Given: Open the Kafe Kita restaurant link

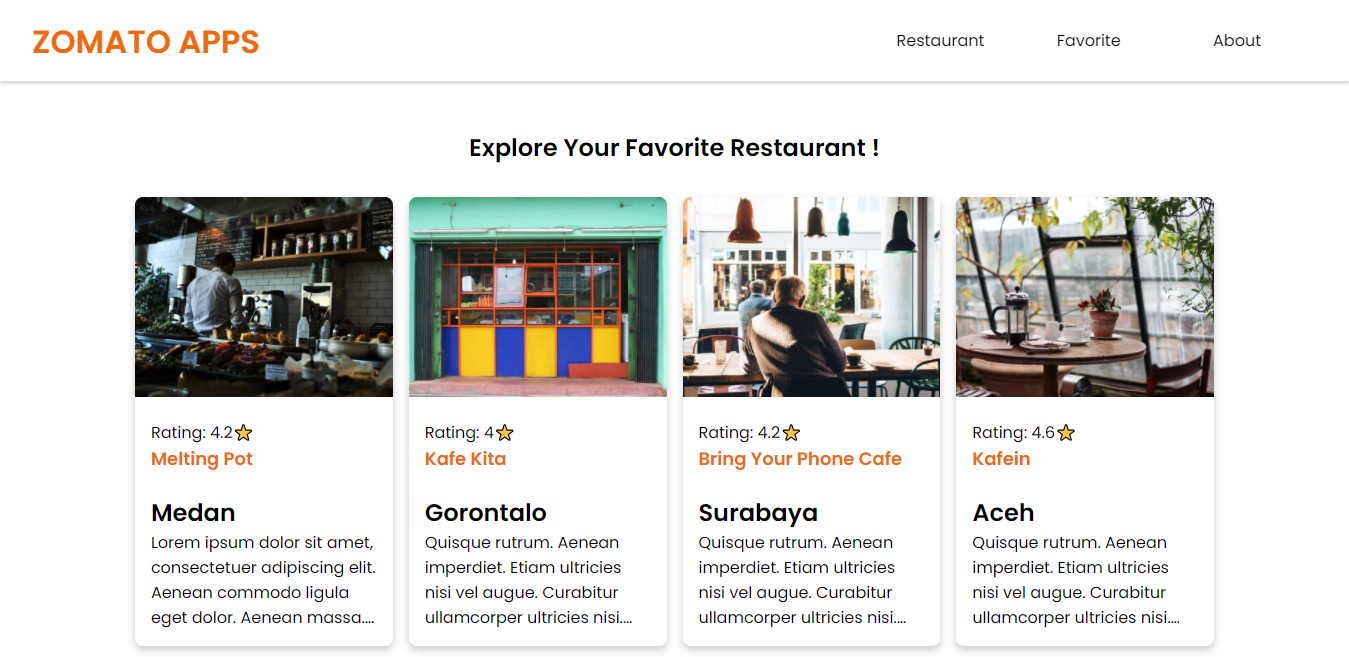Looking at the screenshot, I should pyautogui.click(x=465, y=459).
